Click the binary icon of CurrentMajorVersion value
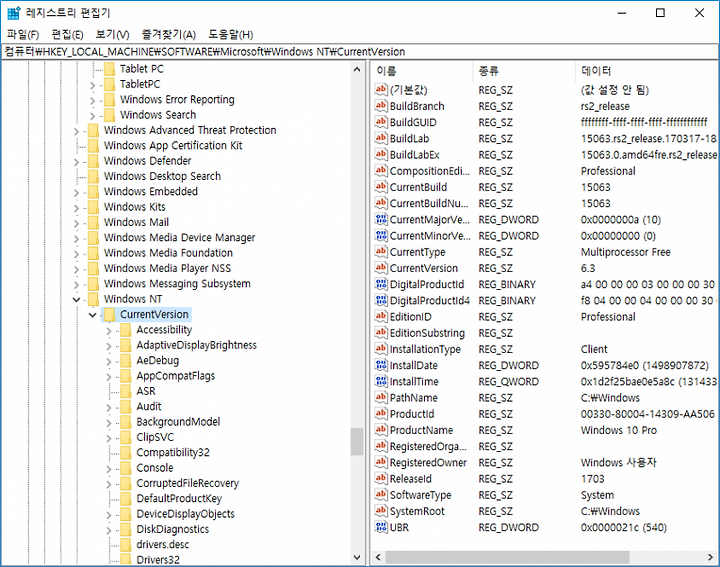This screenshot has height=567, width=720. [381, 219]
